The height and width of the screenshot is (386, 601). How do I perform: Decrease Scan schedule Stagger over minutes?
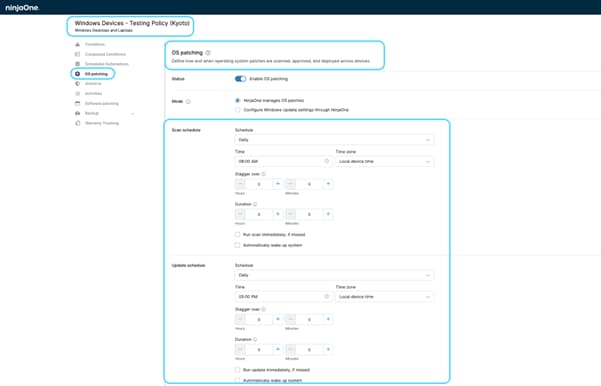[x=291, y=184]
